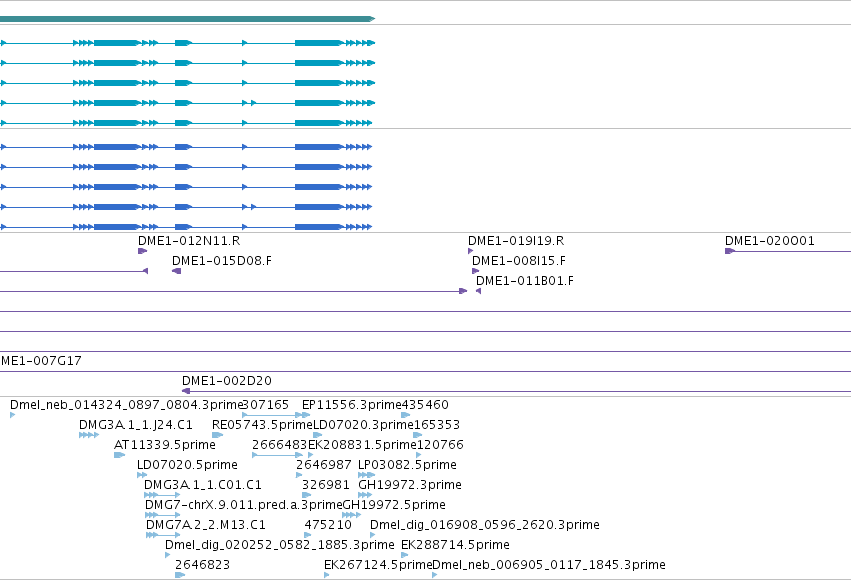The height and width of the screenshot is (580, 851).
Task: Click the DME1-002D20 label
Action: pyautogui.click(x=227, y=381)
